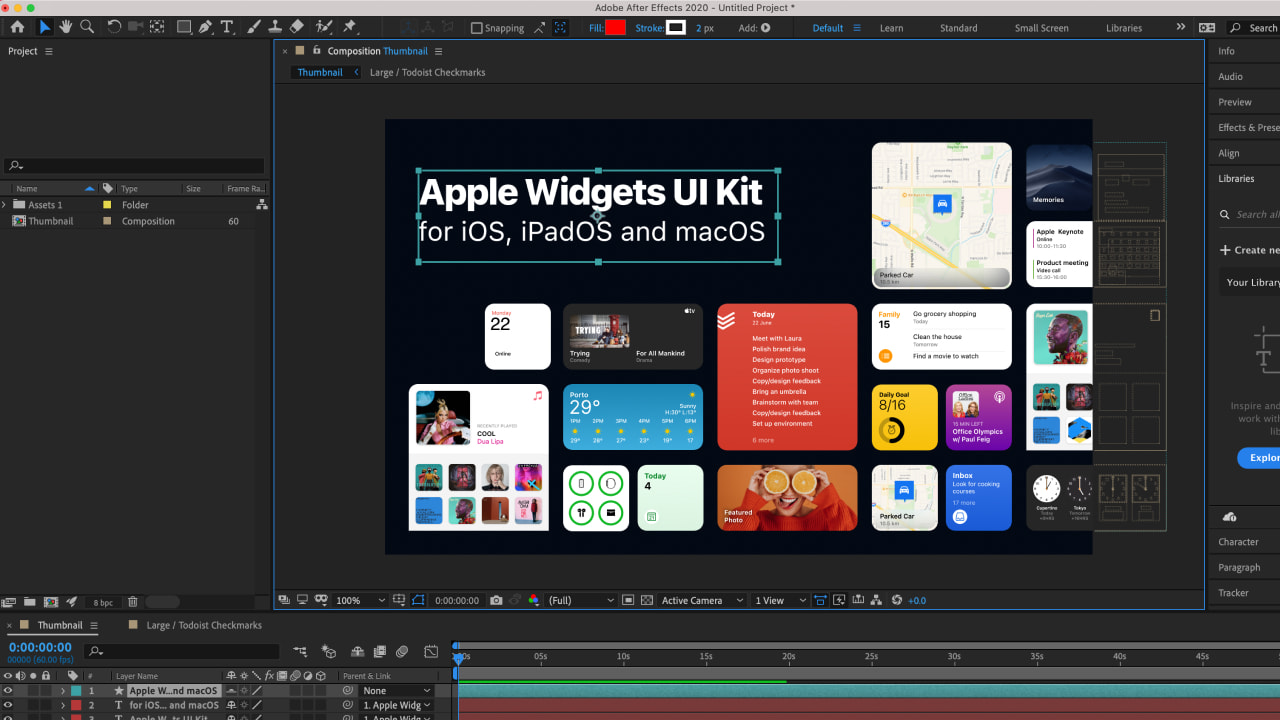The image size is (1280, 720).
Task: Expand layer 2 properties in timeline
Action: (x=63, y=705)
